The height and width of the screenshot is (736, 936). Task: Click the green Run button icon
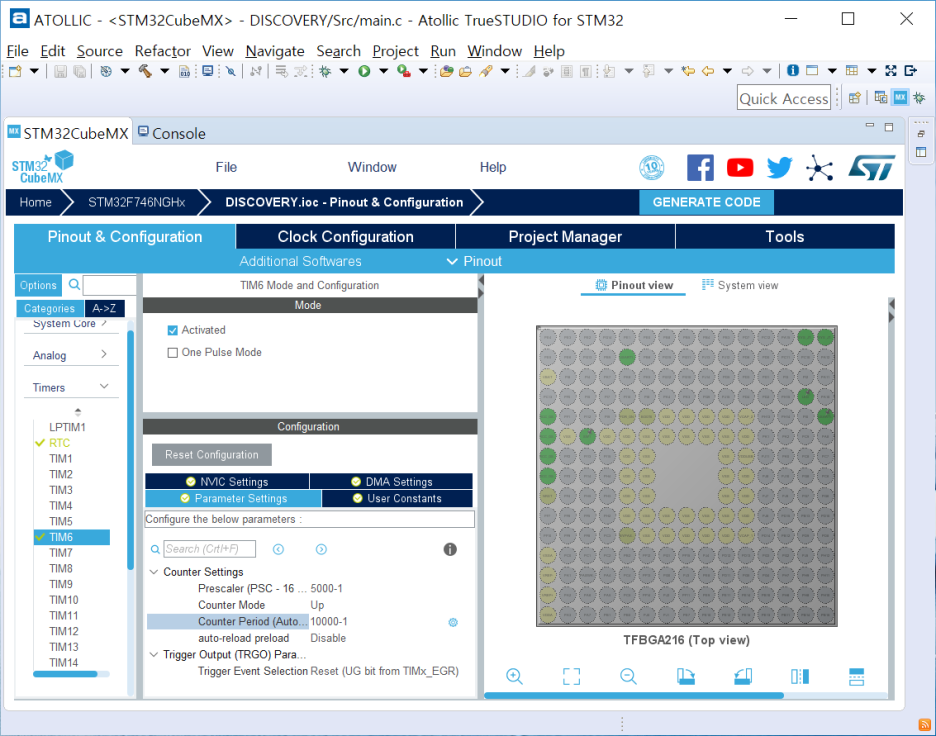(x=364, y=71)
